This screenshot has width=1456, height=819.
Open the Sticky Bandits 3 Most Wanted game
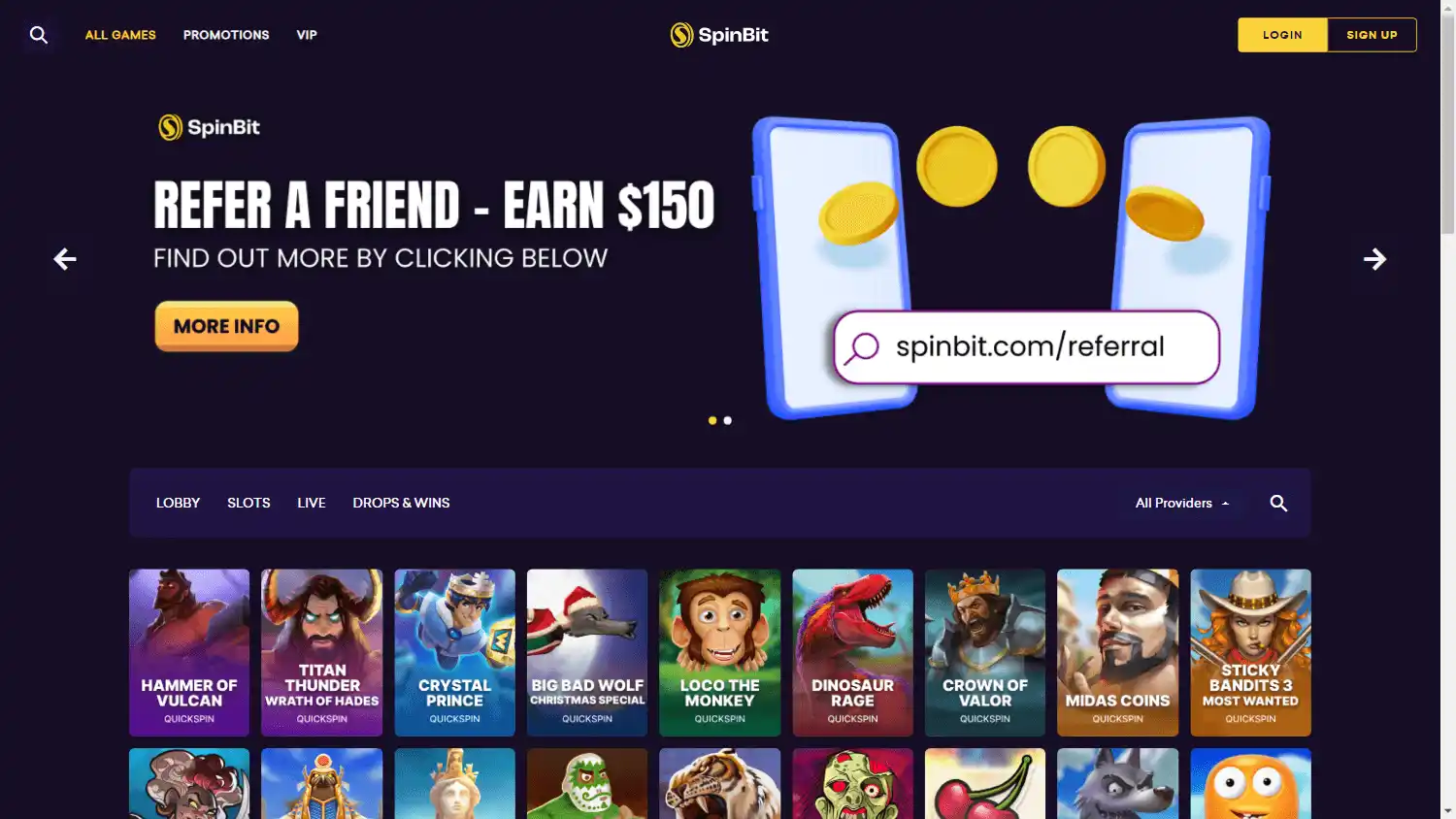tap(1250, 652)
